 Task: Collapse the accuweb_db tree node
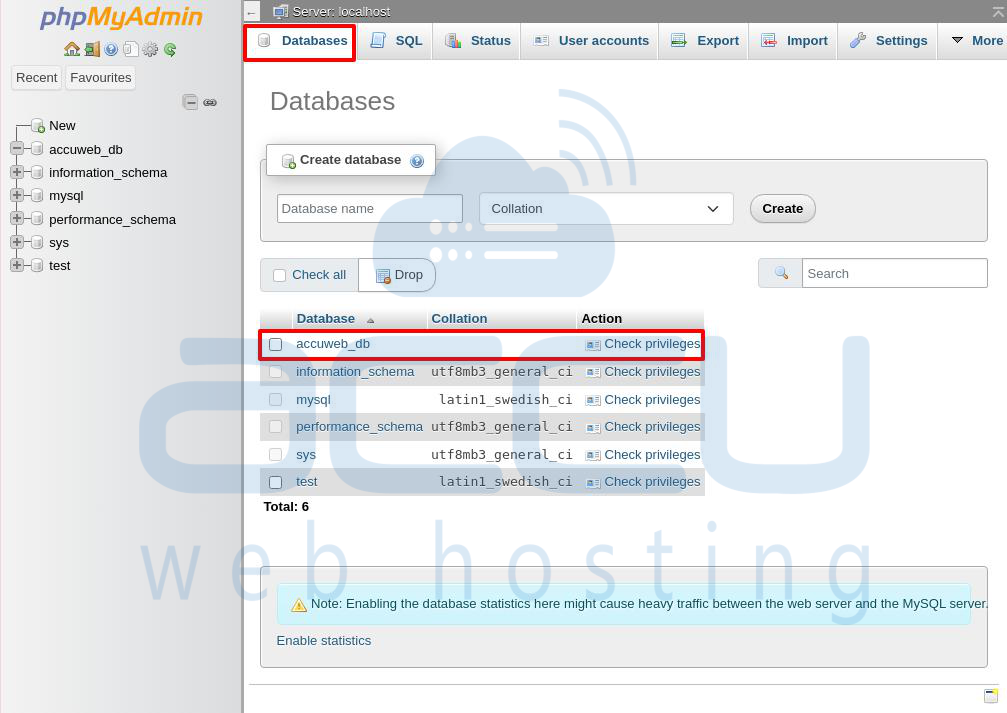[x=17, y=148]
